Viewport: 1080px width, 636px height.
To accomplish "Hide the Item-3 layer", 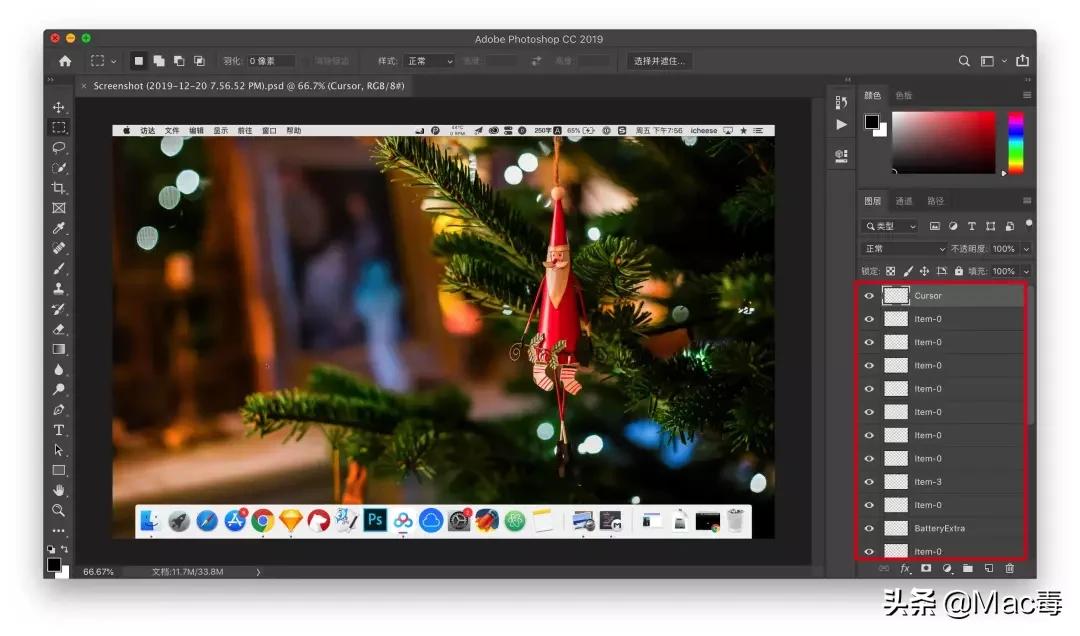I will point(869,482).
